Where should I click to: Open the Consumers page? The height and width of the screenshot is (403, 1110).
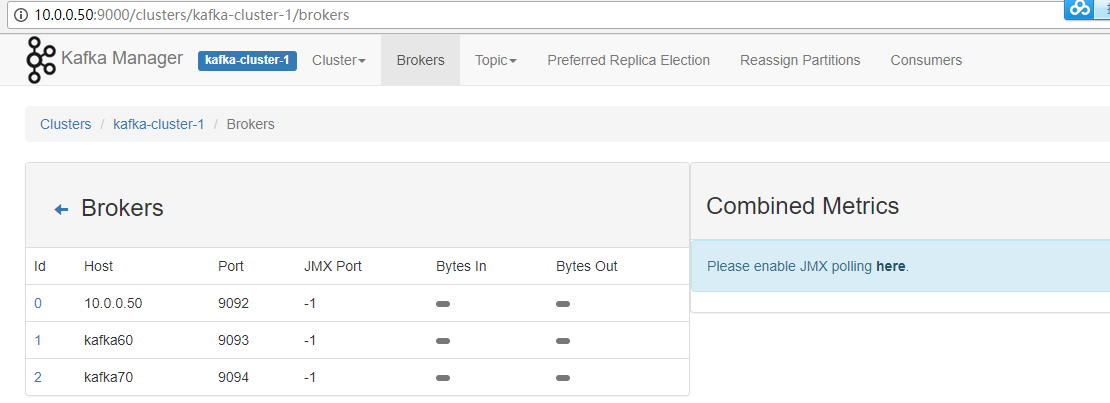tap(926, 60)
